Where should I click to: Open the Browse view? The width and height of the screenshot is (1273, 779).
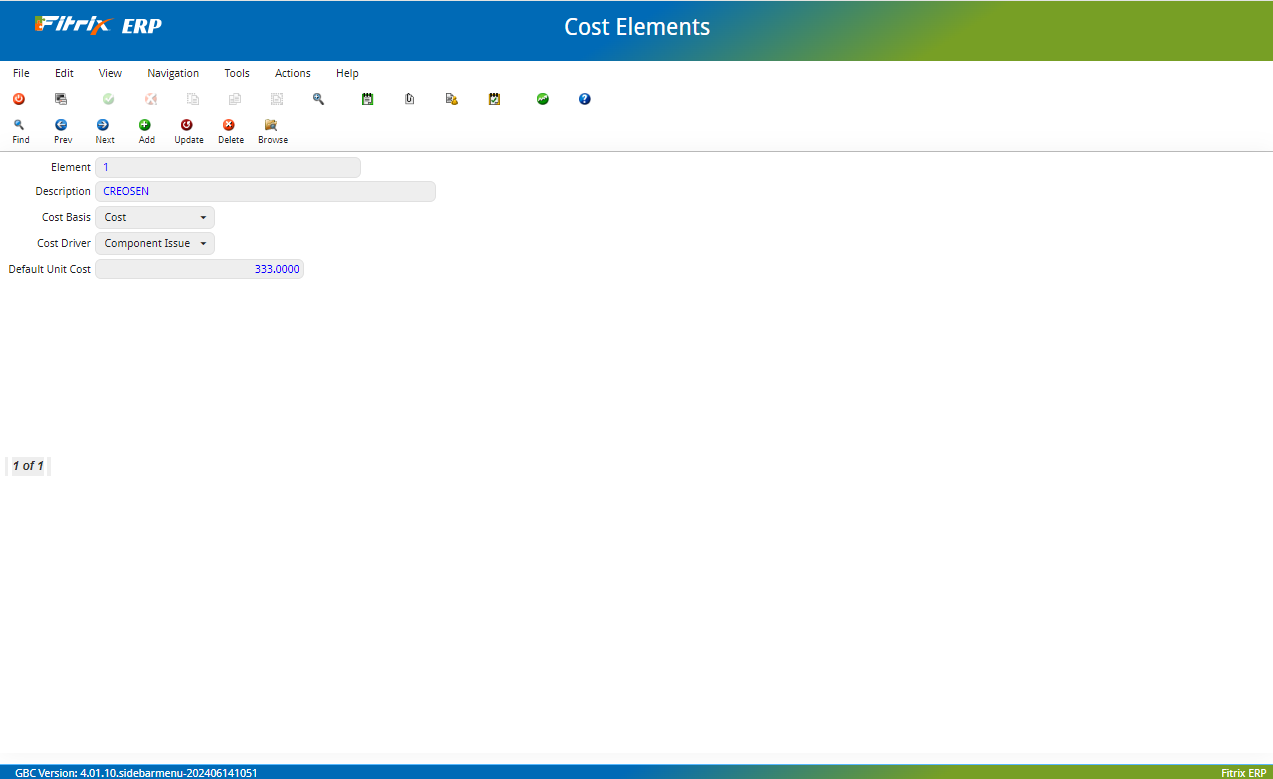[x=272, y=131]
